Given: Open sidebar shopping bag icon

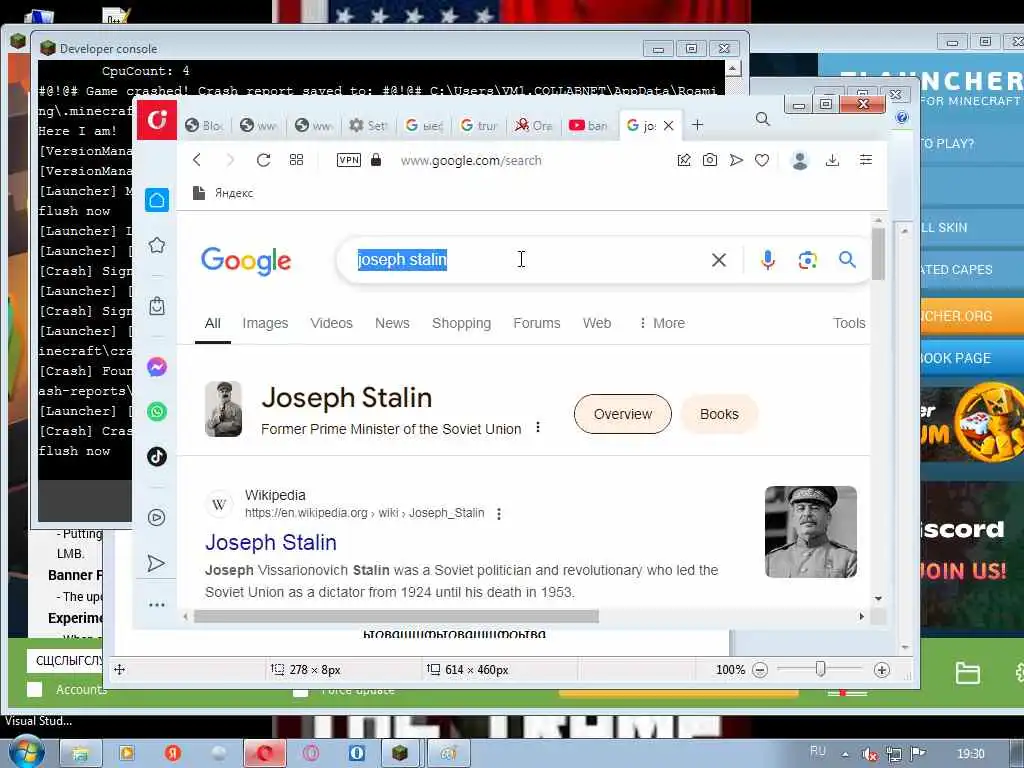Looking at the screenshot, I should 157,306.
